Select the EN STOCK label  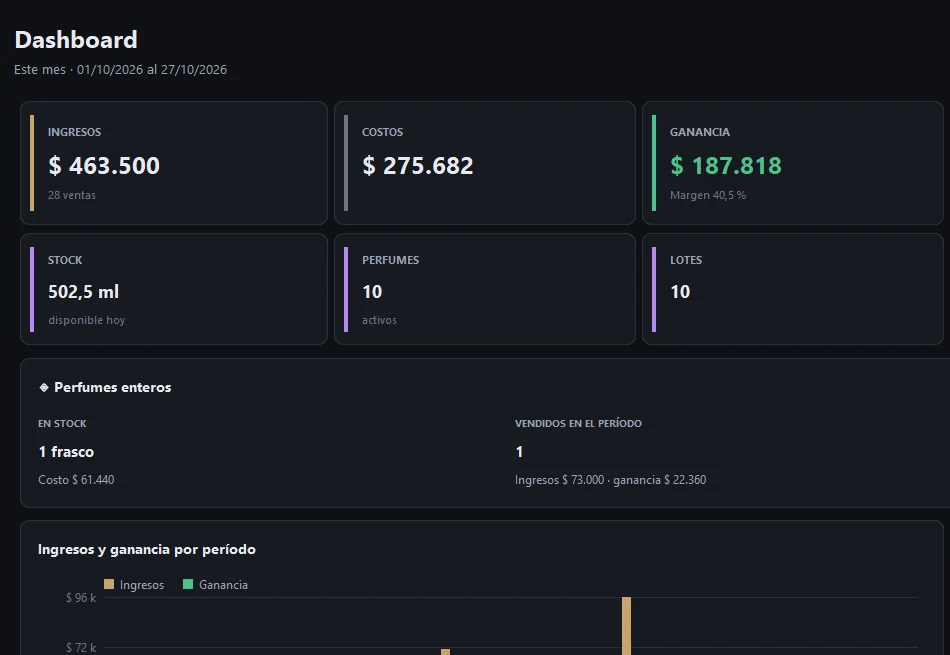coord(62,424)
